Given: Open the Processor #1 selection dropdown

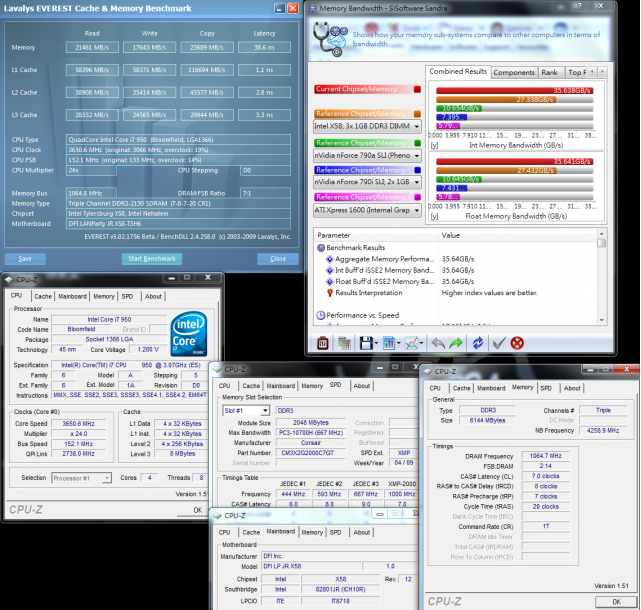Looking at the screenshot, I should (x=107, y=478).
